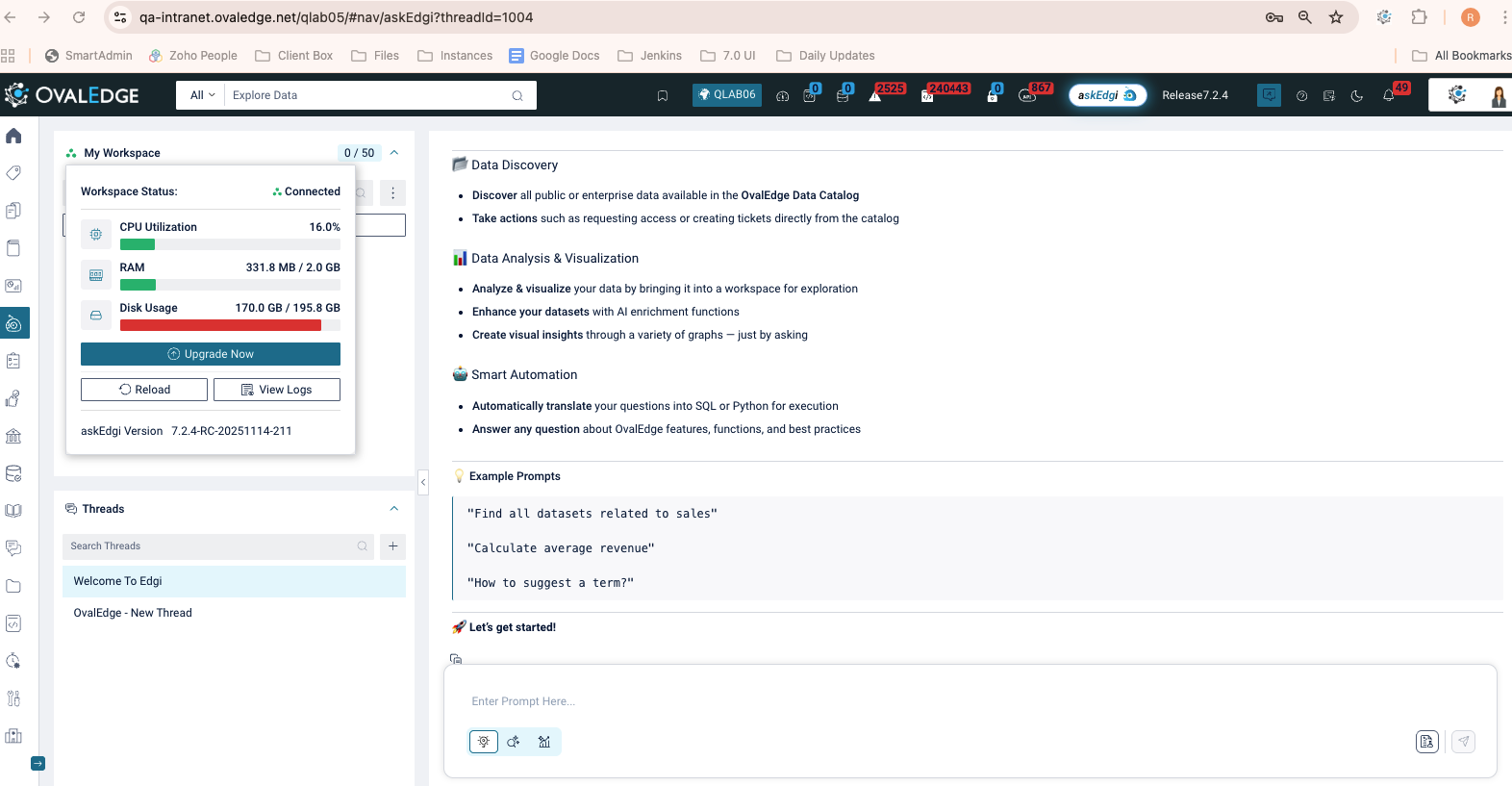Click the bookmark icon in top bar

(663, 95)
